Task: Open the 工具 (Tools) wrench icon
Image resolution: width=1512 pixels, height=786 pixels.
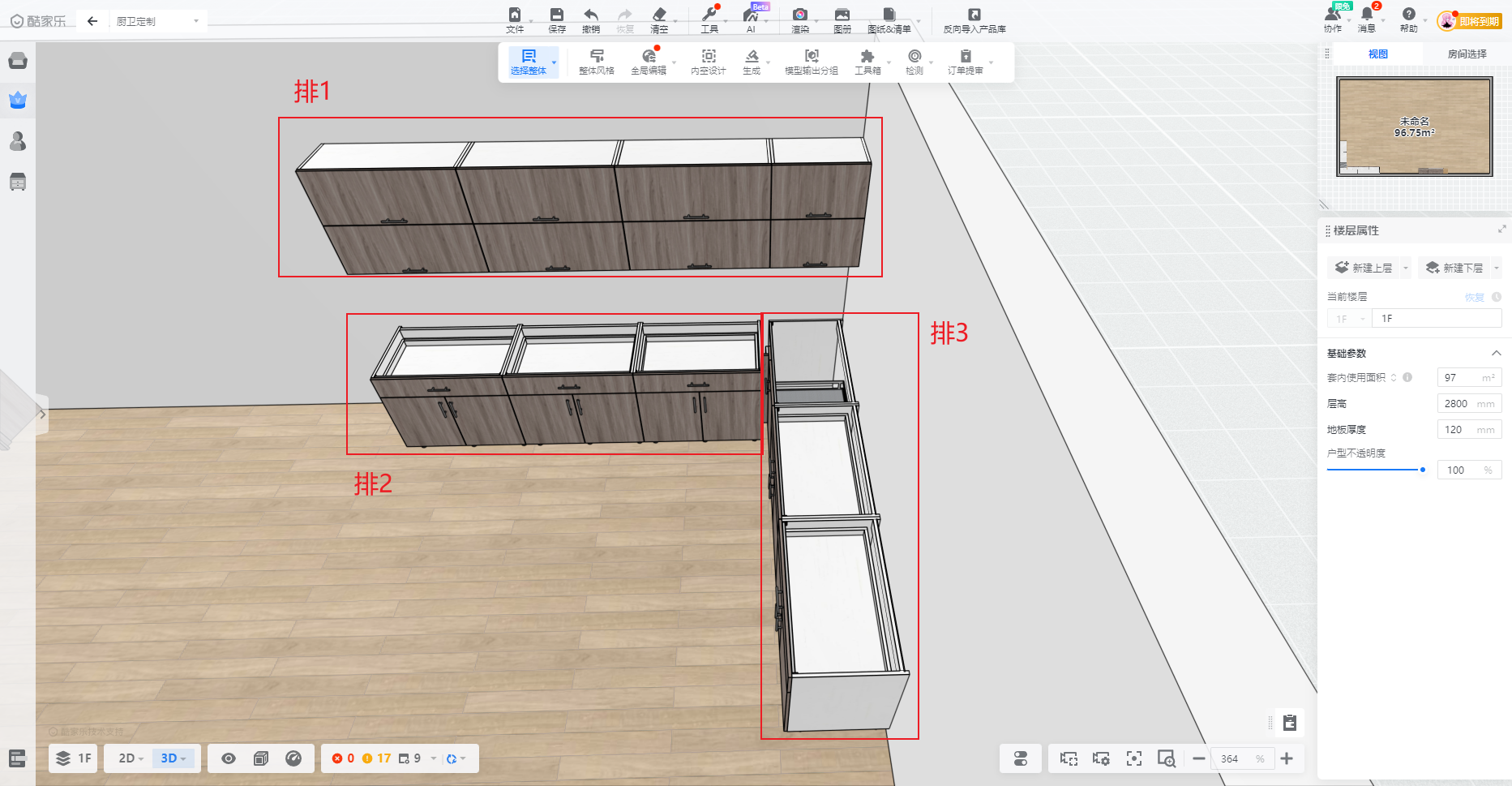Action: click(709, 15)
